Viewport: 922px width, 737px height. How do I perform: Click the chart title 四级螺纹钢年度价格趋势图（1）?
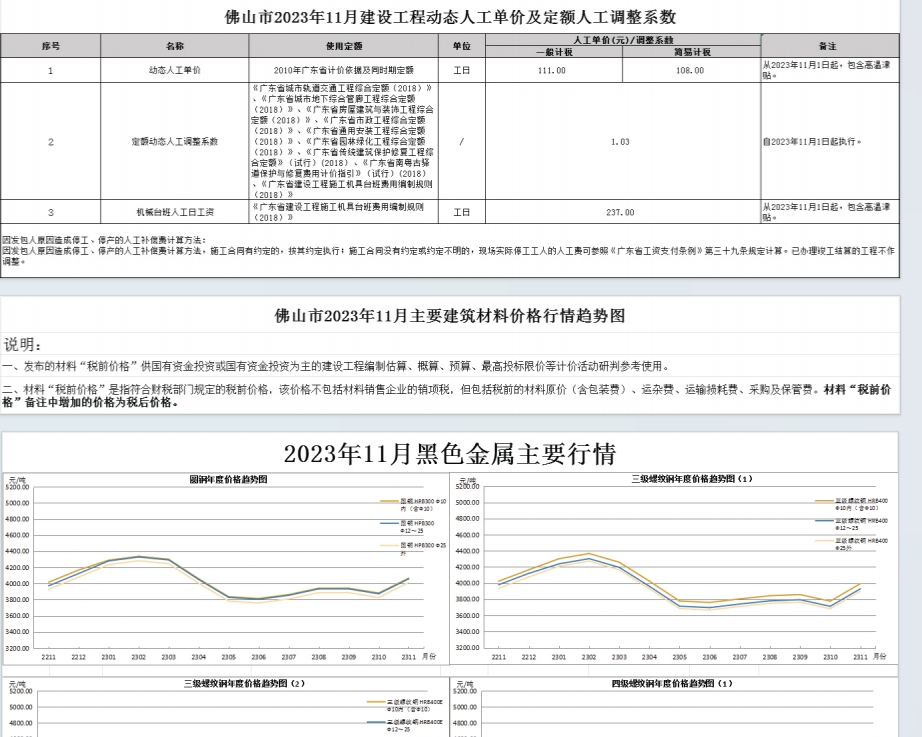[672, 683]
